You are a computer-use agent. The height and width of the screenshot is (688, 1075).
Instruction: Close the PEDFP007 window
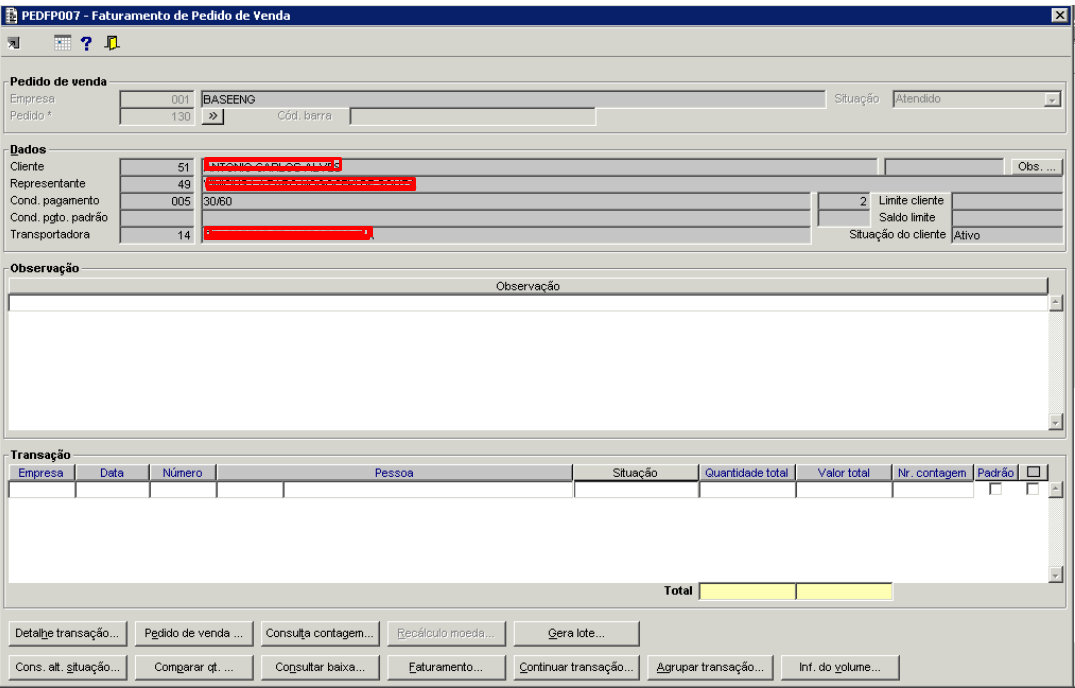[x=1060, y=15]
